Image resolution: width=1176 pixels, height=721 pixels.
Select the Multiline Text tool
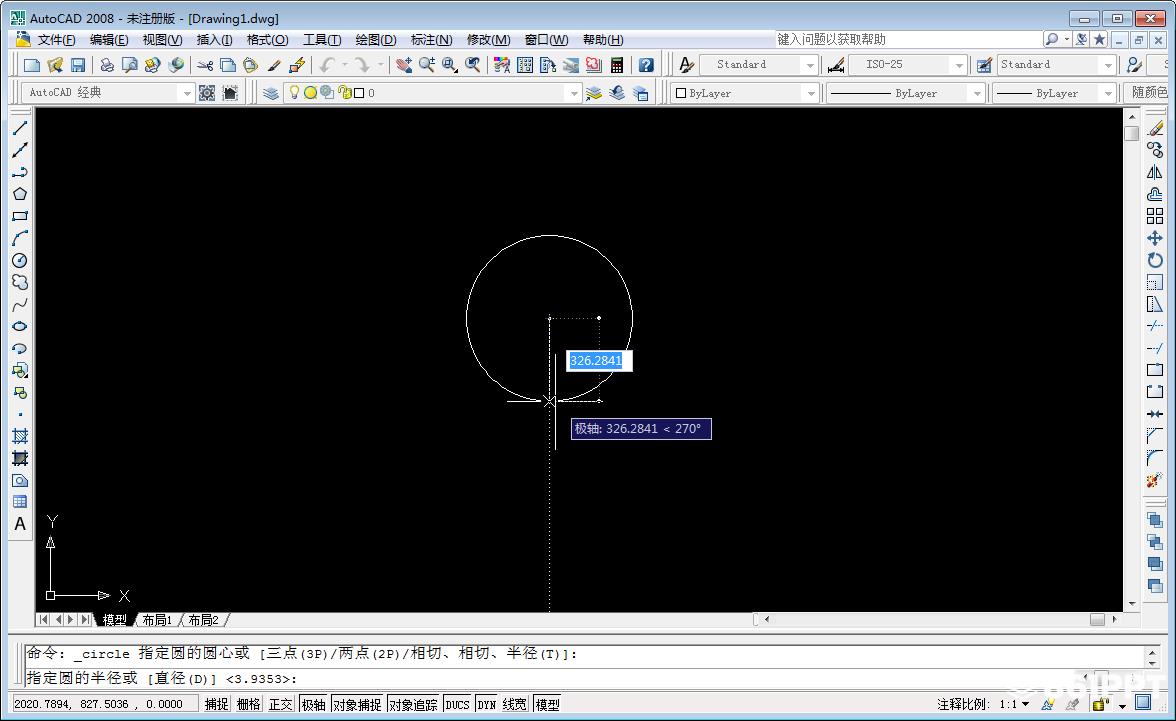[x=20, y=524]
